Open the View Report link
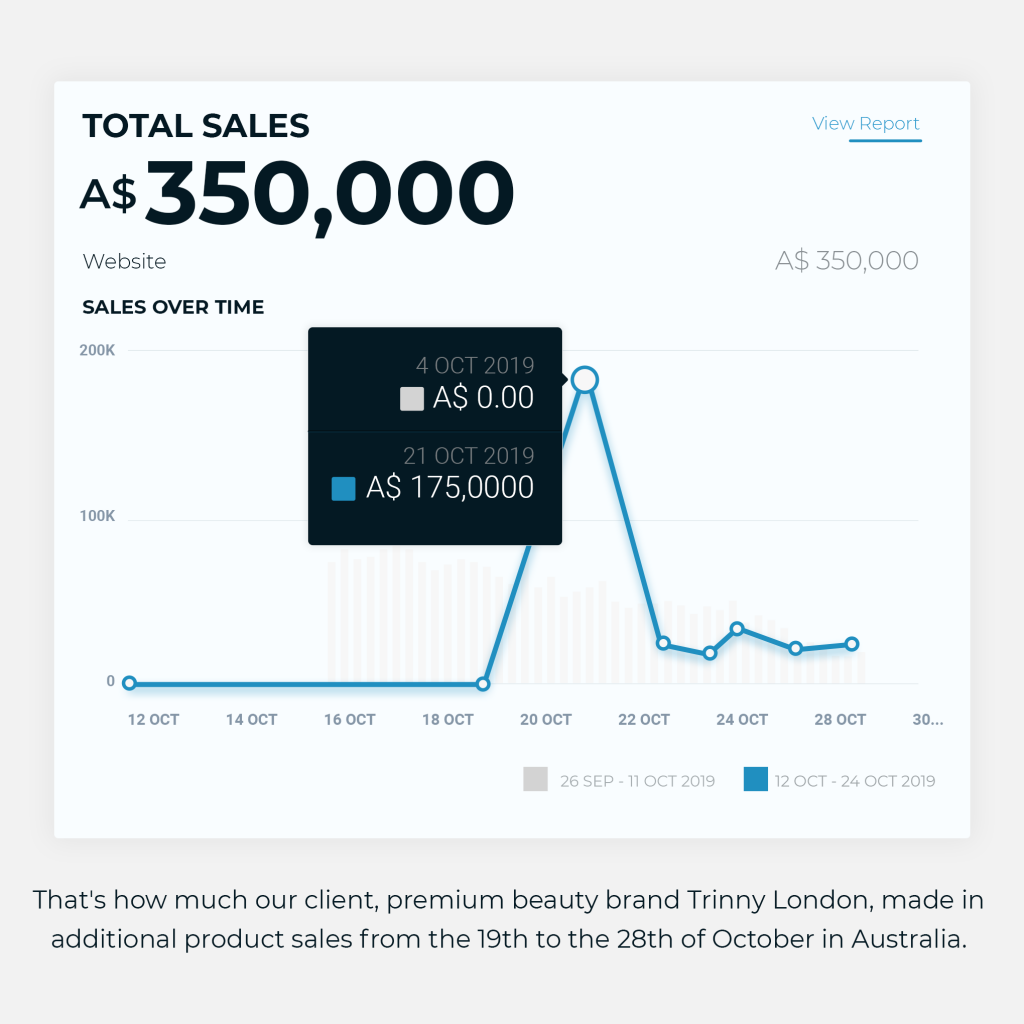The width and height of the screenshot is (1024, 1024). tap(865, 123)
